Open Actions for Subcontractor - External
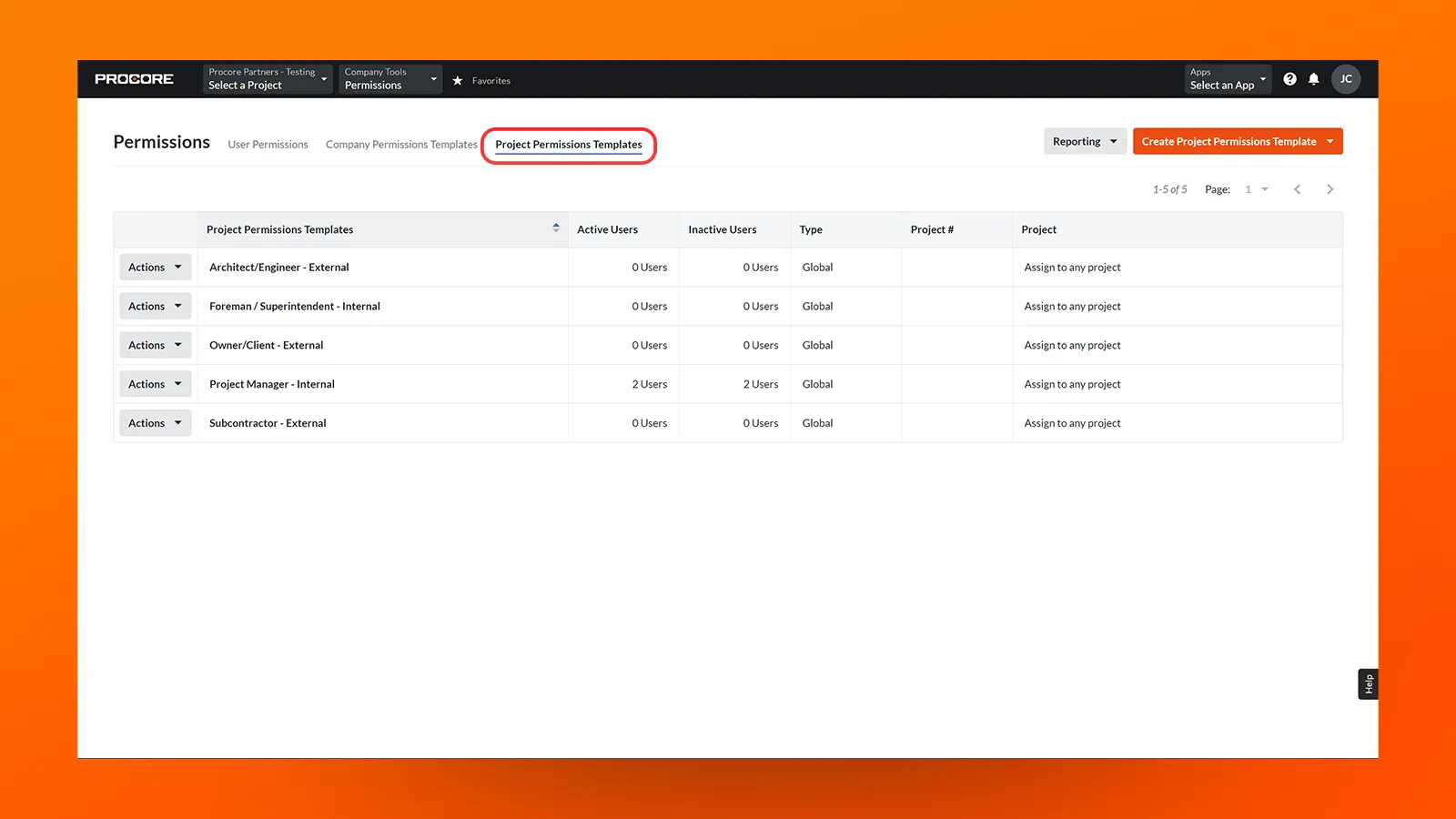Viewport: 1456px width, 819px height. click(154, 422)
